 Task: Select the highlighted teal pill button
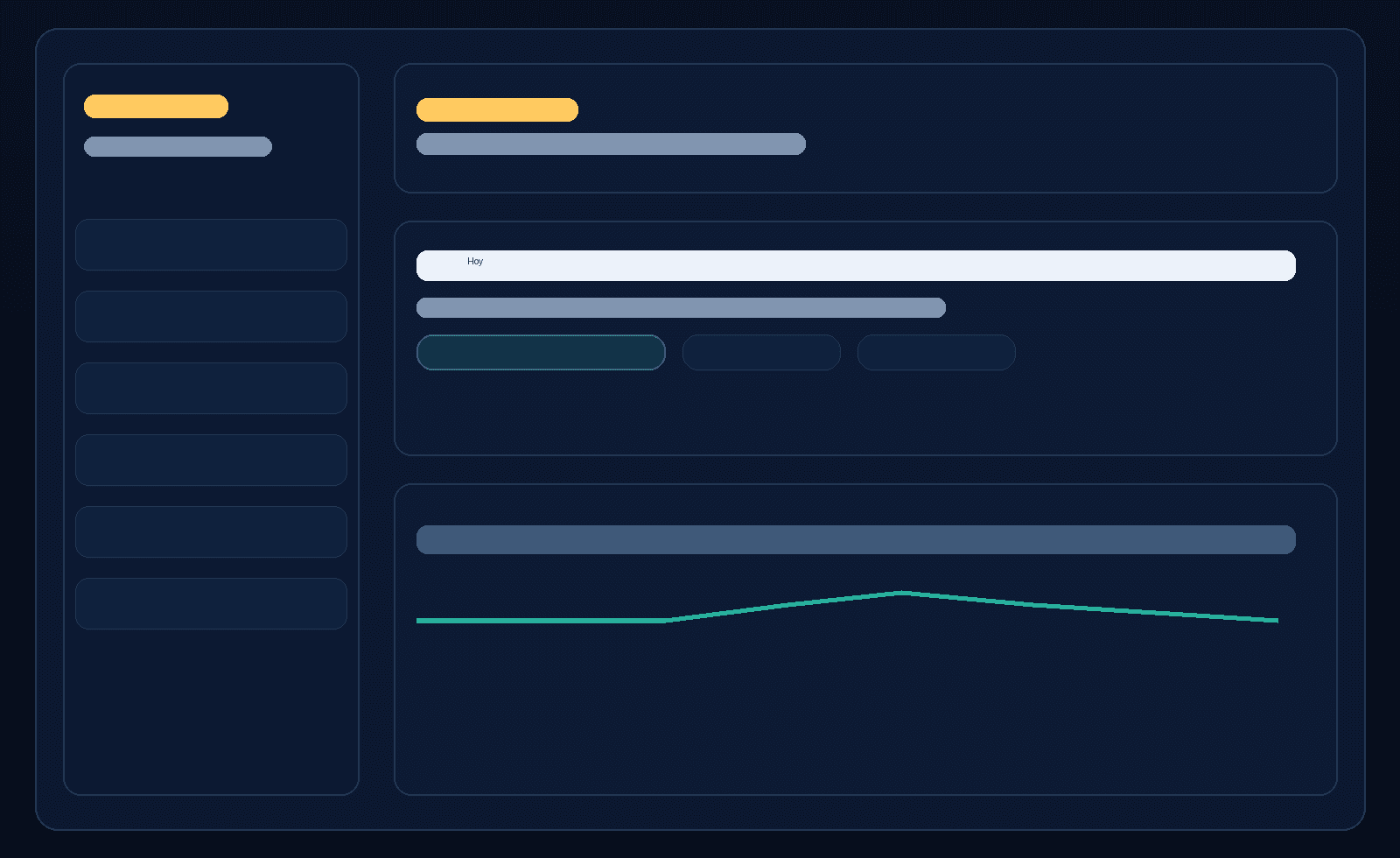pyautogui.click(x=541, y=352)
